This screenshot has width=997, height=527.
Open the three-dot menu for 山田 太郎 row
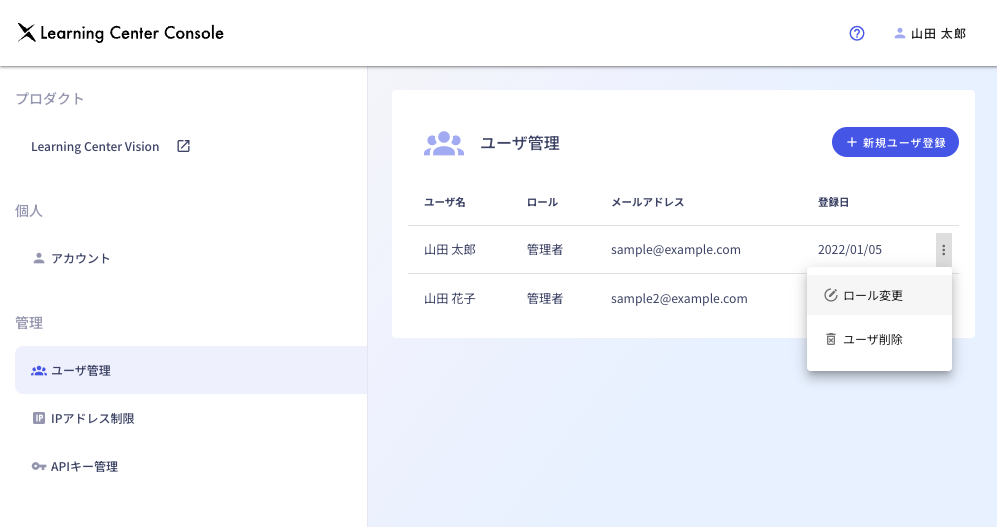[943, 250]
